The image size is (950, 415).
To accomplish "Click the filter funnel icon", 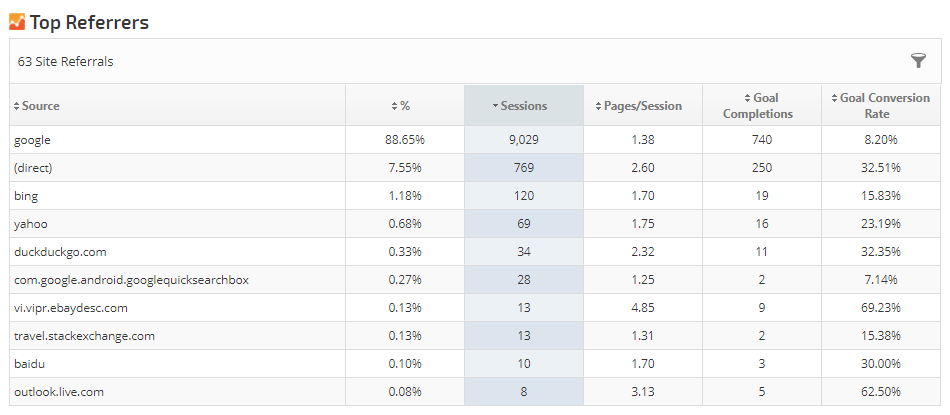I will coord(918,61).
